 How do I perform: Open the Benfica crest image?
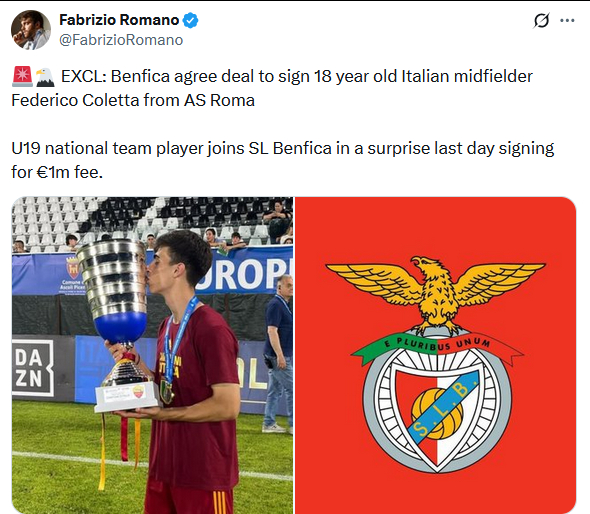[x=435, y=355]
